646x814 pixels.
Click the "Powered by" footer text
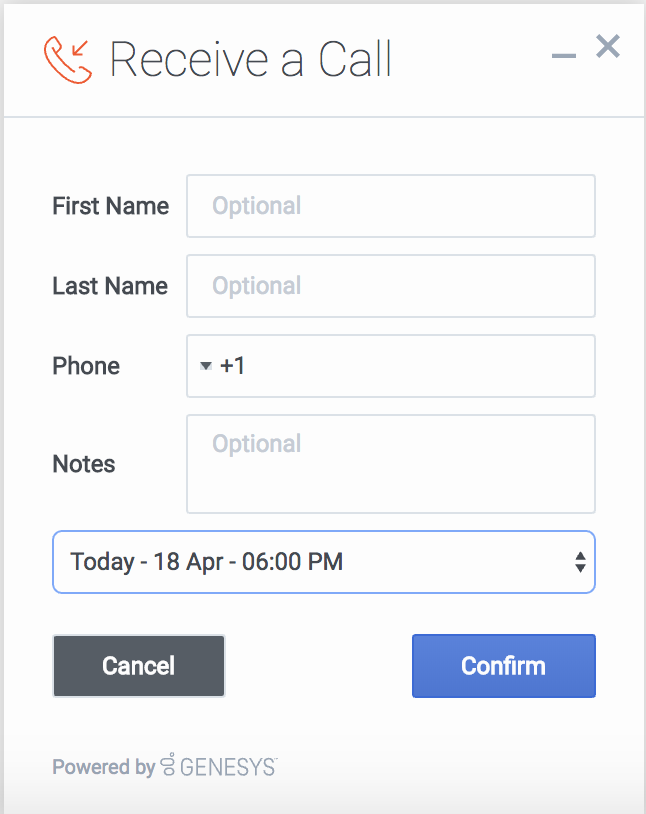tap(103, 767)
